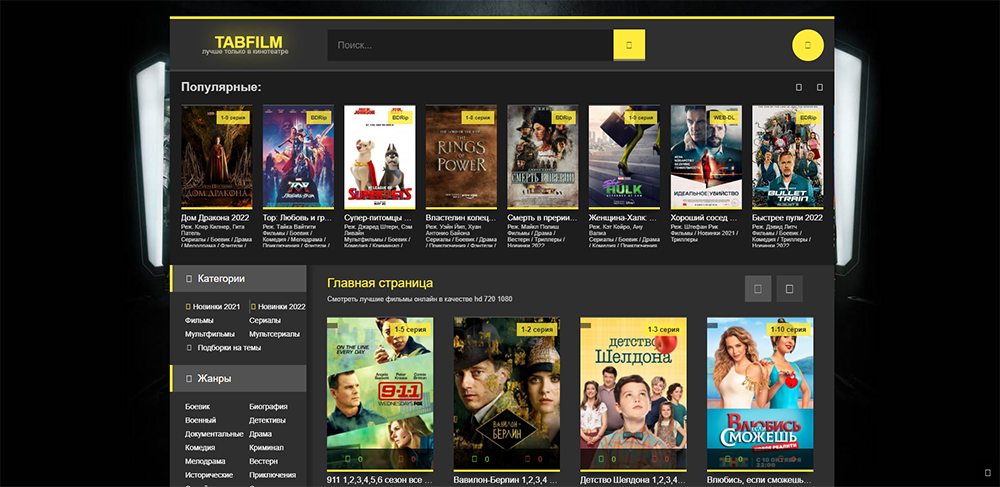The width and height of the screenshot is (1000, 487).
Task: Dislike the Детство Шелдона poster with red icon
Action: [655, 459]
